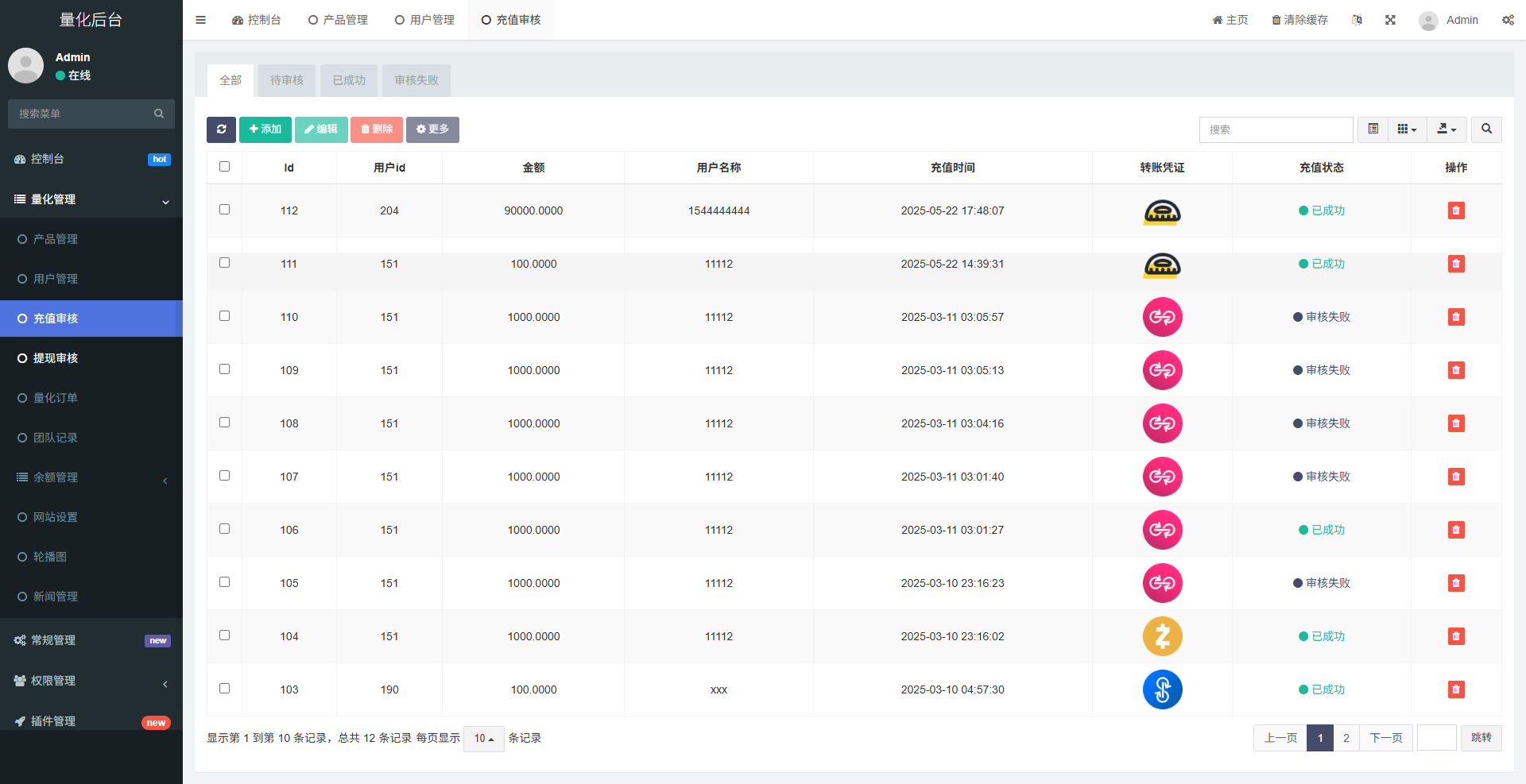Toggle the table card view icon
Screen dimensions: 1526x784
point(1373,129)
